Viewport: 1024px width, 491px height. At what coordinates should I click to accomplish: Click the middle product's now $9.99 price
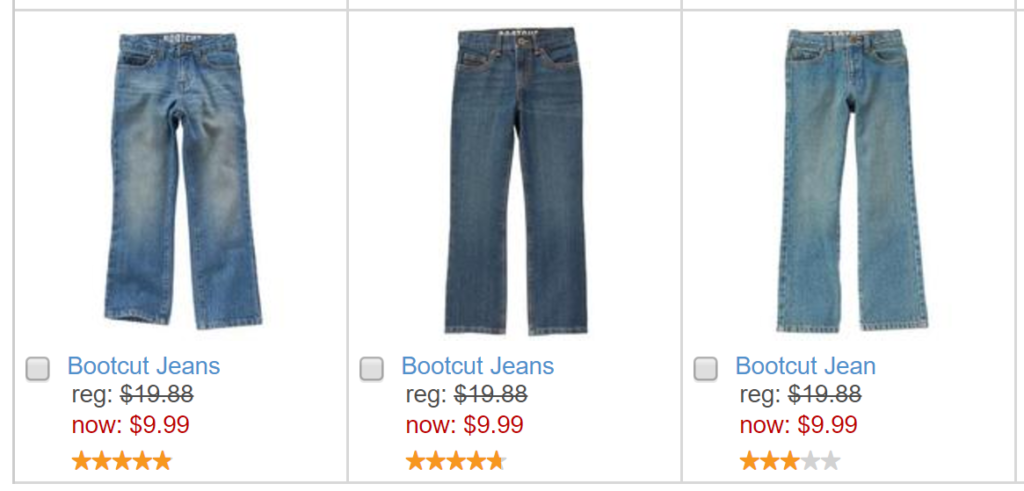tap(493, 424)
